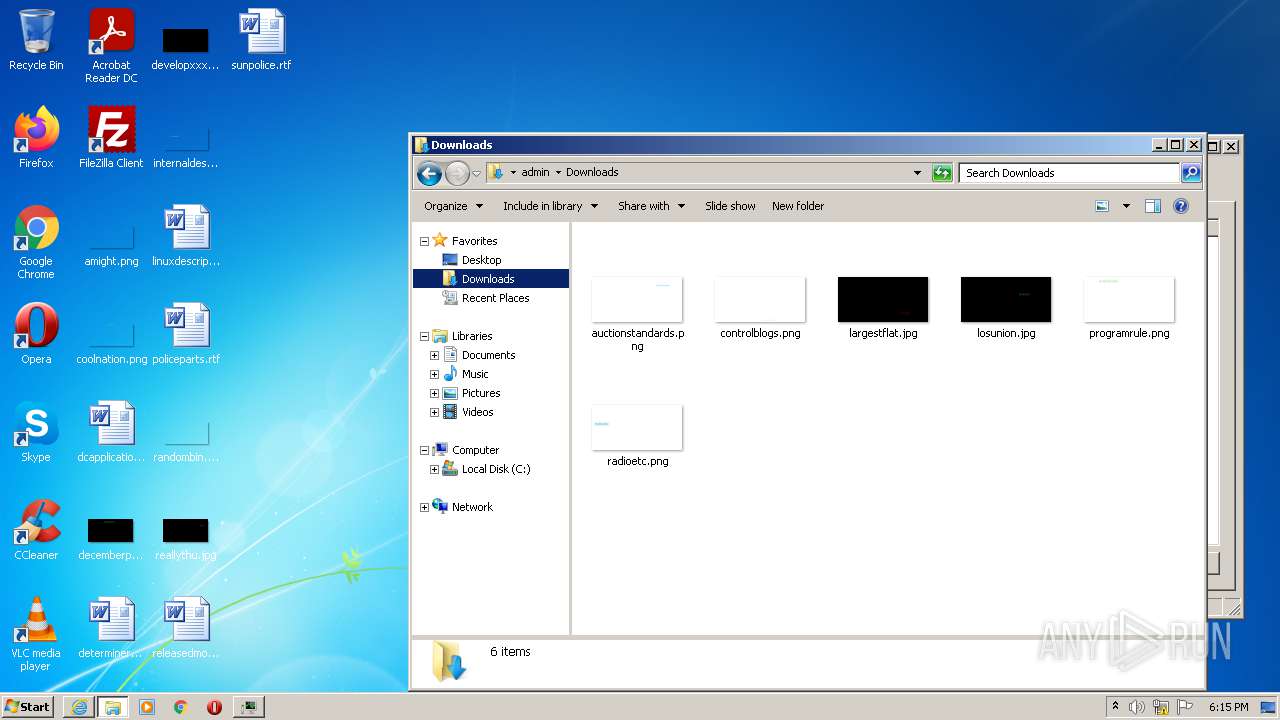Select Desktop under Favorites

pos(481,260)
